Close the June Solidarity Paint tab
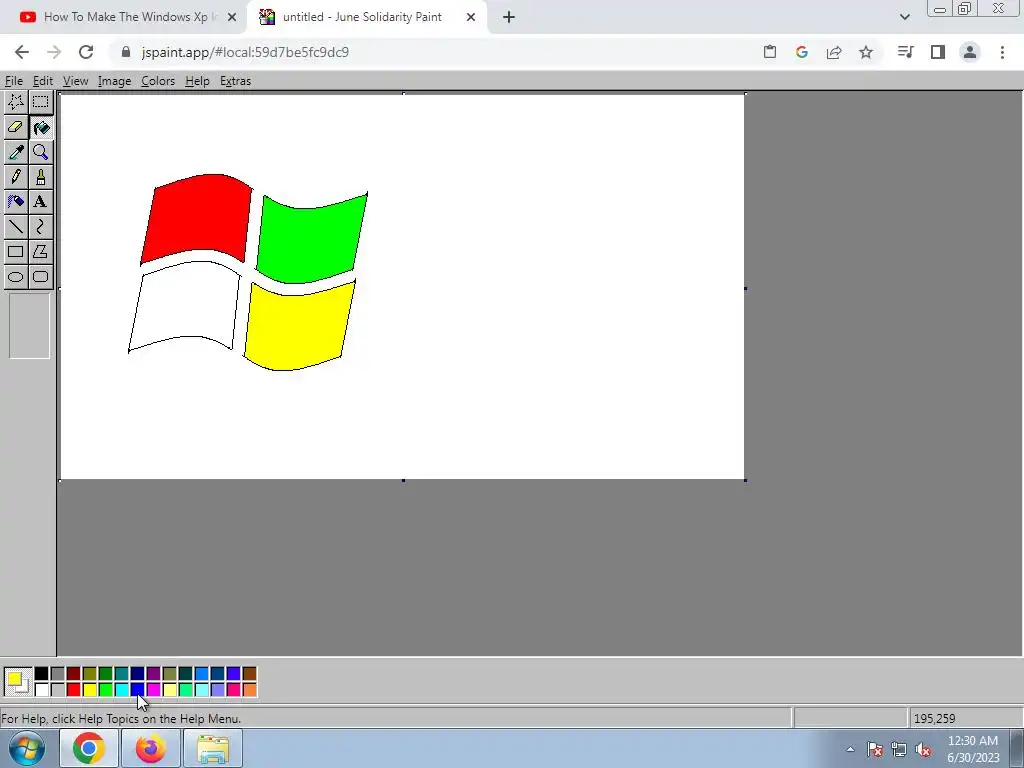 point(471,17)
